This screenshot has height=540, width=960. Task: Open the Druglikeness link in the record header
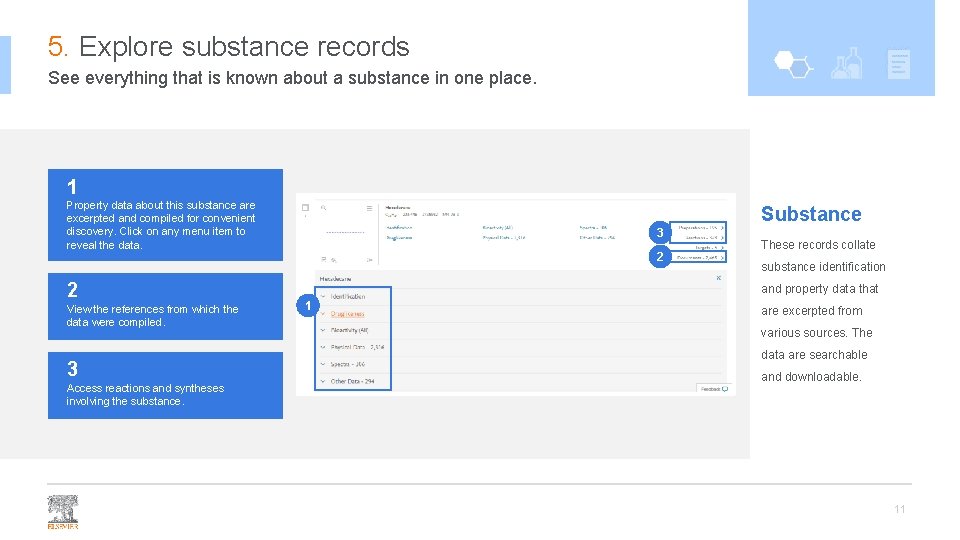pyautogui.click(x=399, y=238)
